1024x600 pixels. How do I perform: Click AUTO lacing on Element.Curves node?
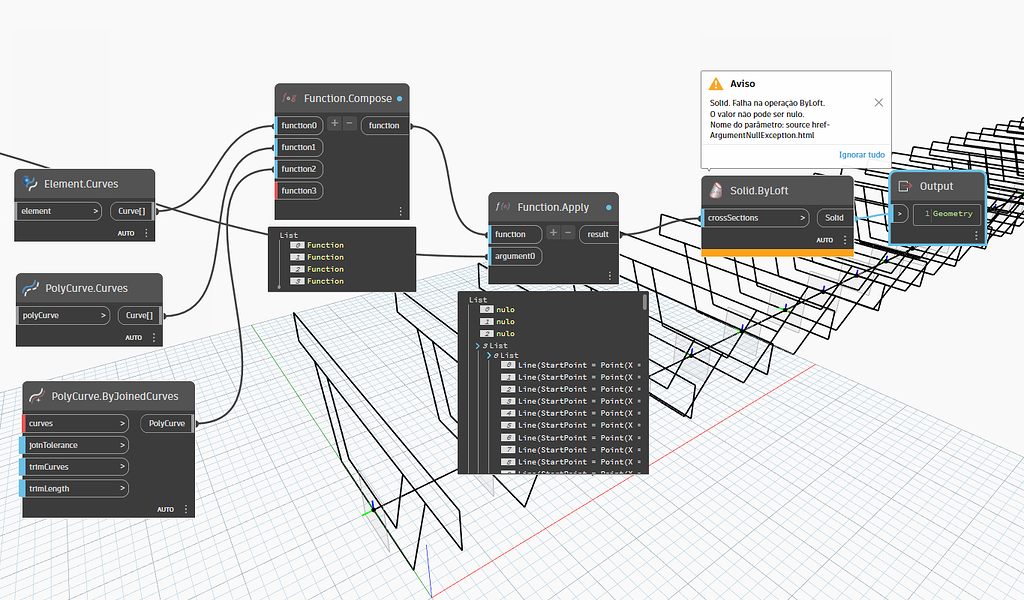click(125, 233)
